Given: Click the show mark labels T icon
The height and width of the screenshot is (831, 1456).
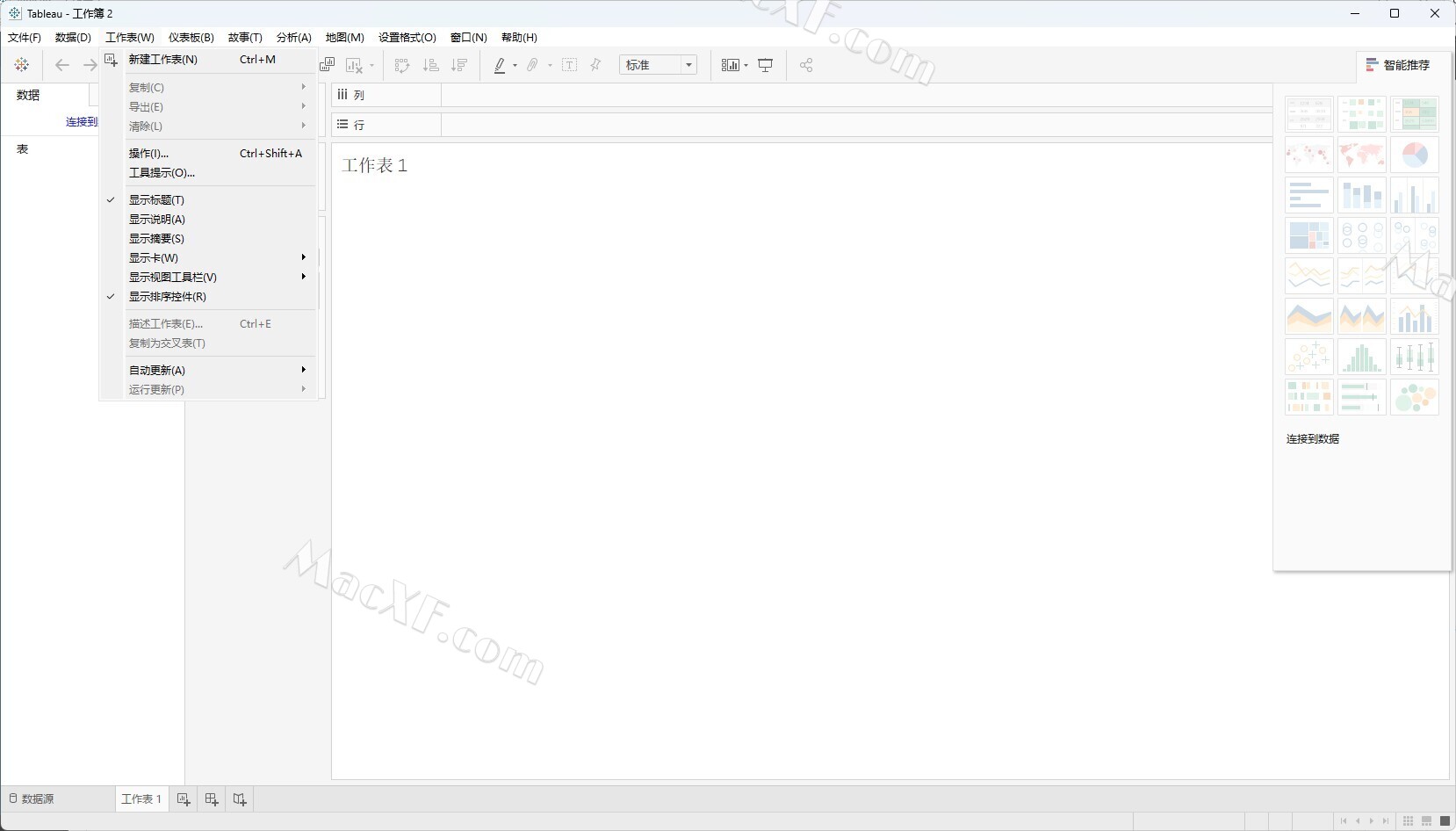Looking at the screenshot, I should (569, 65).
